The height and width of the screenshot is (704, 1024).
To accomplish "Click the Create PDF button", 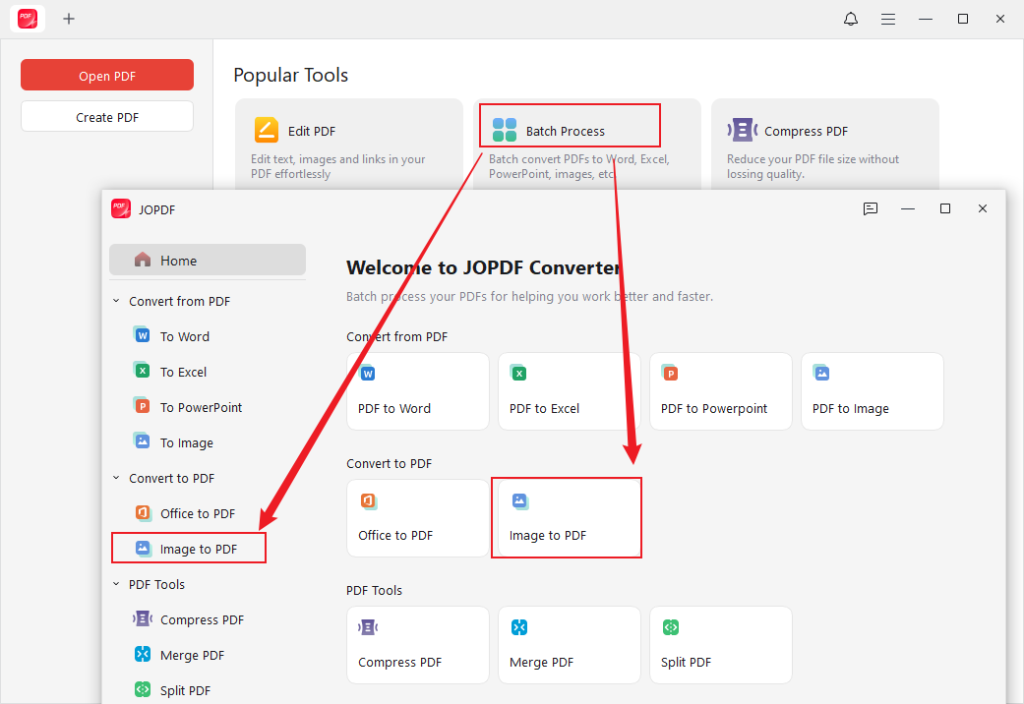I will (x=106, y=116).
